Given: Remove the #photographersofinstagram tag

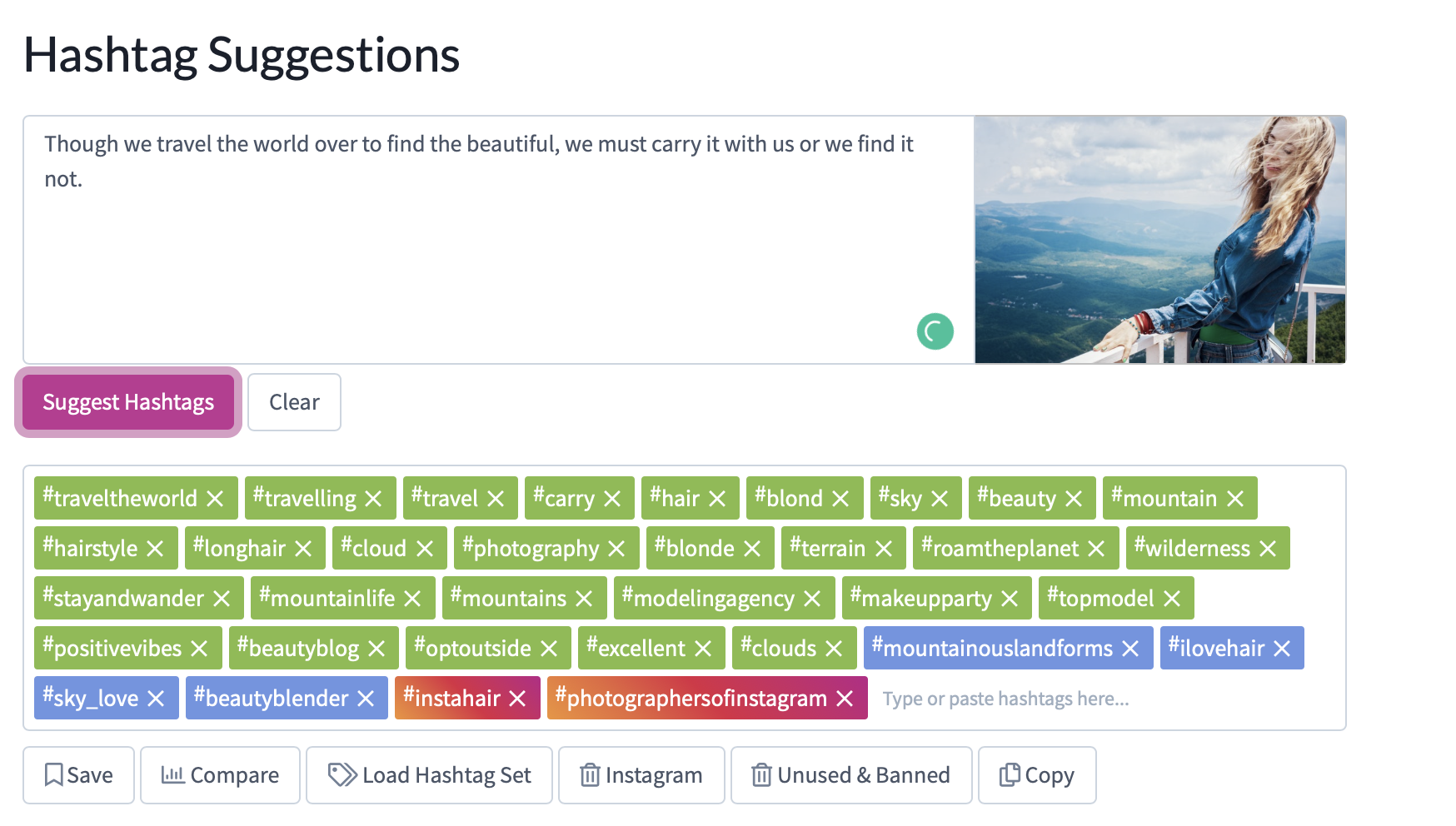Looking at the screenshot, I should point(845,699).
